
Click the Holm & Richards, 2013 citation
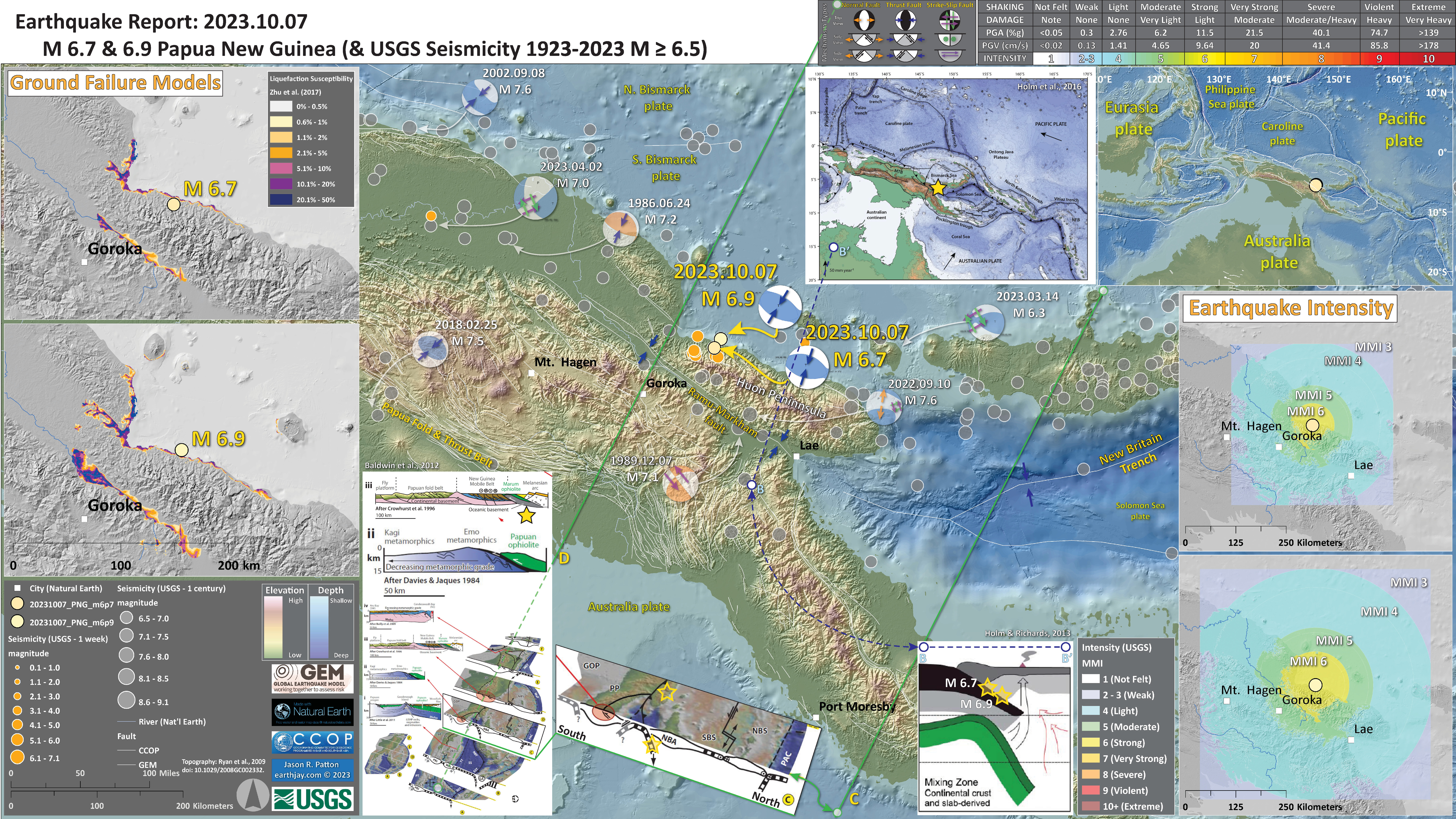tap(1028, 634)
